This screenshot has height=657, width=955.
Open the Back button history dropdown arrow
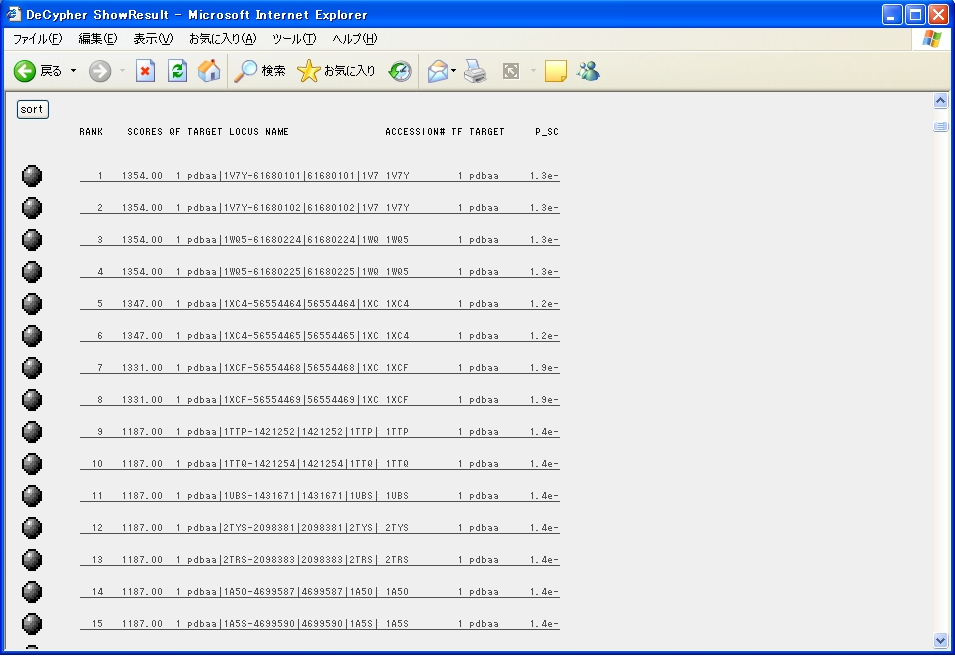pyautogui.click(x=74, y=71)
